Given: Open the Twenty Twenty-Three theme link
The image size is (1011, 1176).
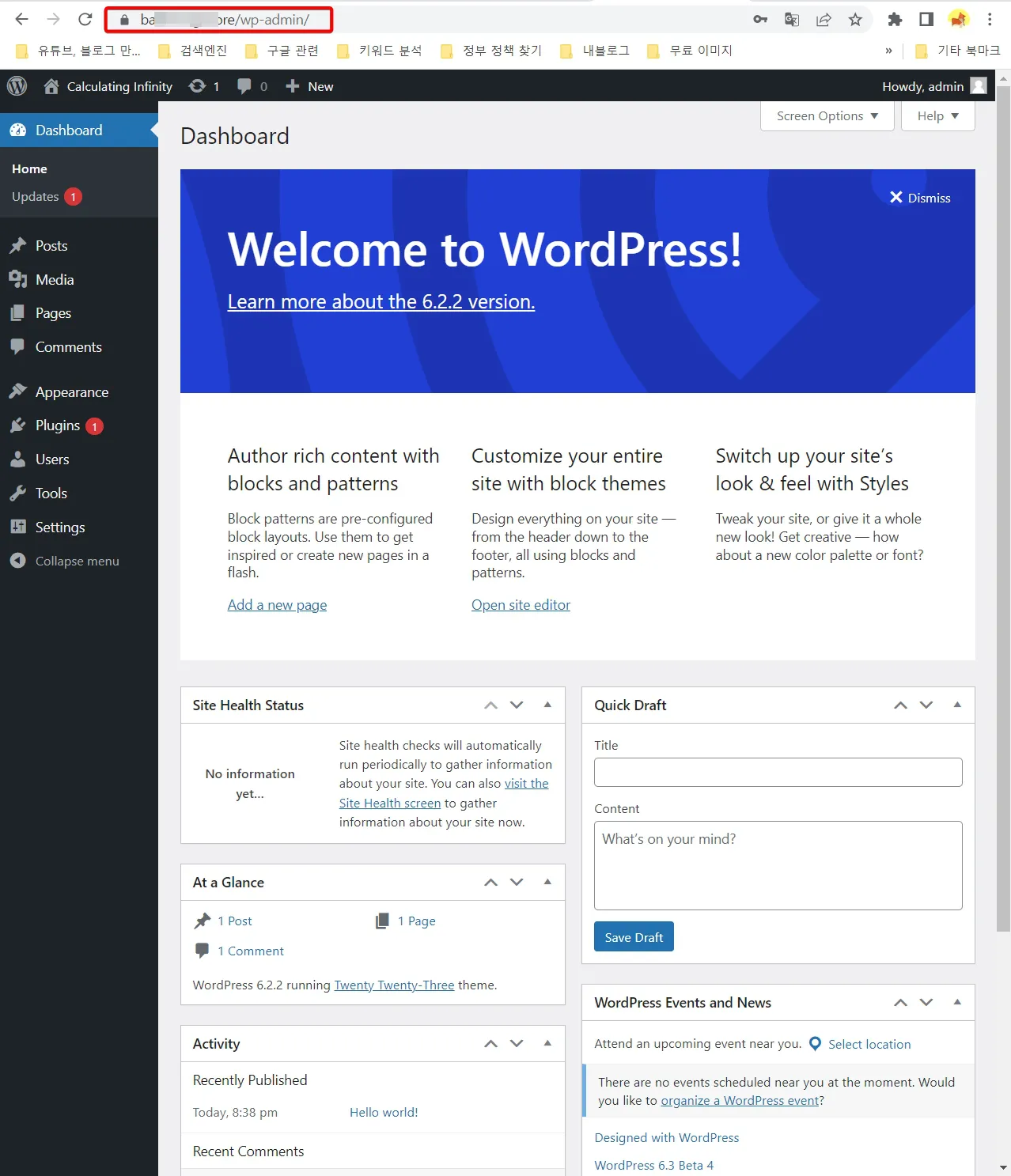Looking at the screenshot, I should coord(394,985).
